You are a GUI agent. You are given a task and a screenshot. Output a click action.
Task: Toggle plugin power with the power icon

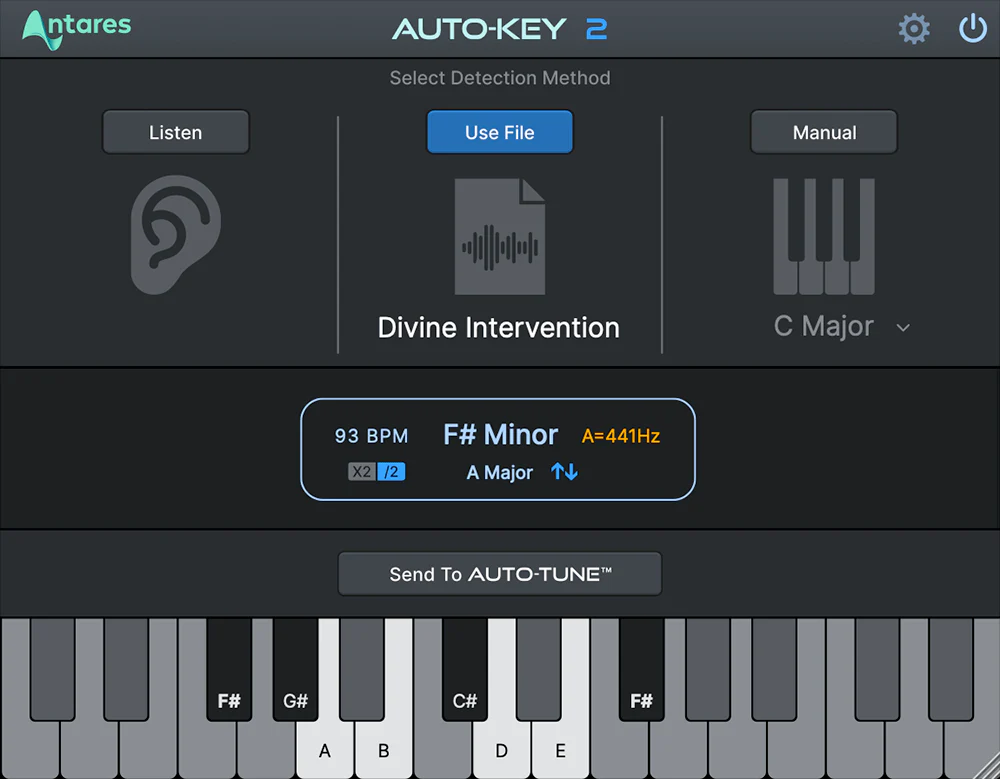(972, 28)
